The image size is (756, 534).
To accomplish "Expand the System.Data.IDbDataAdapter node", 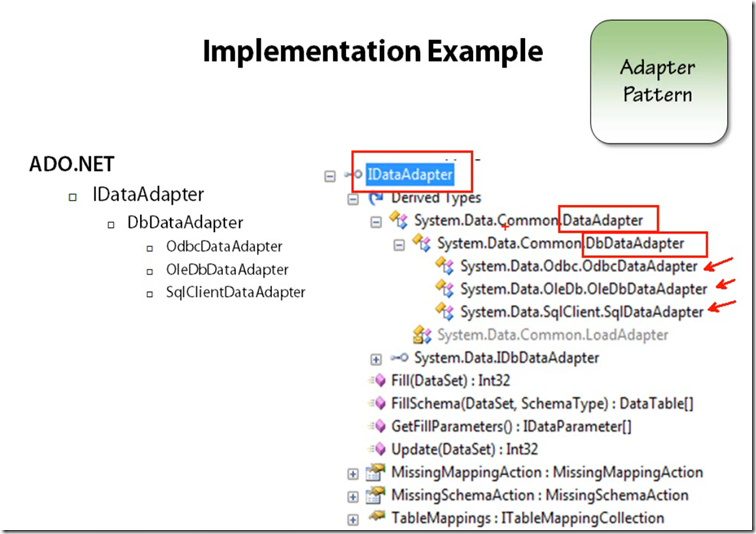I will 376,359.
